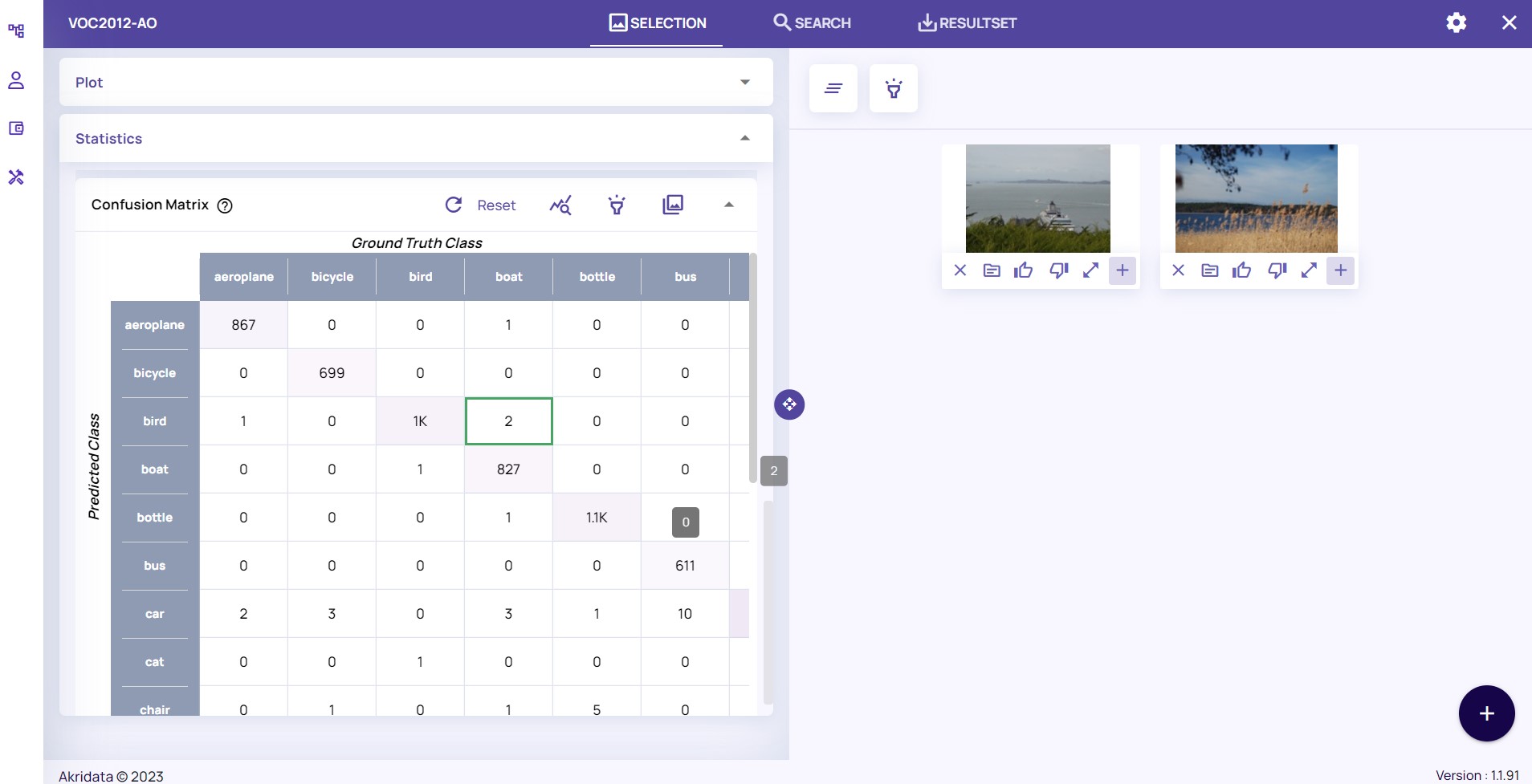Add the first thumbnail with plus icon
Image resolution: width=1532 pixels, height=784 pixels.
(x=1123, y=270)
